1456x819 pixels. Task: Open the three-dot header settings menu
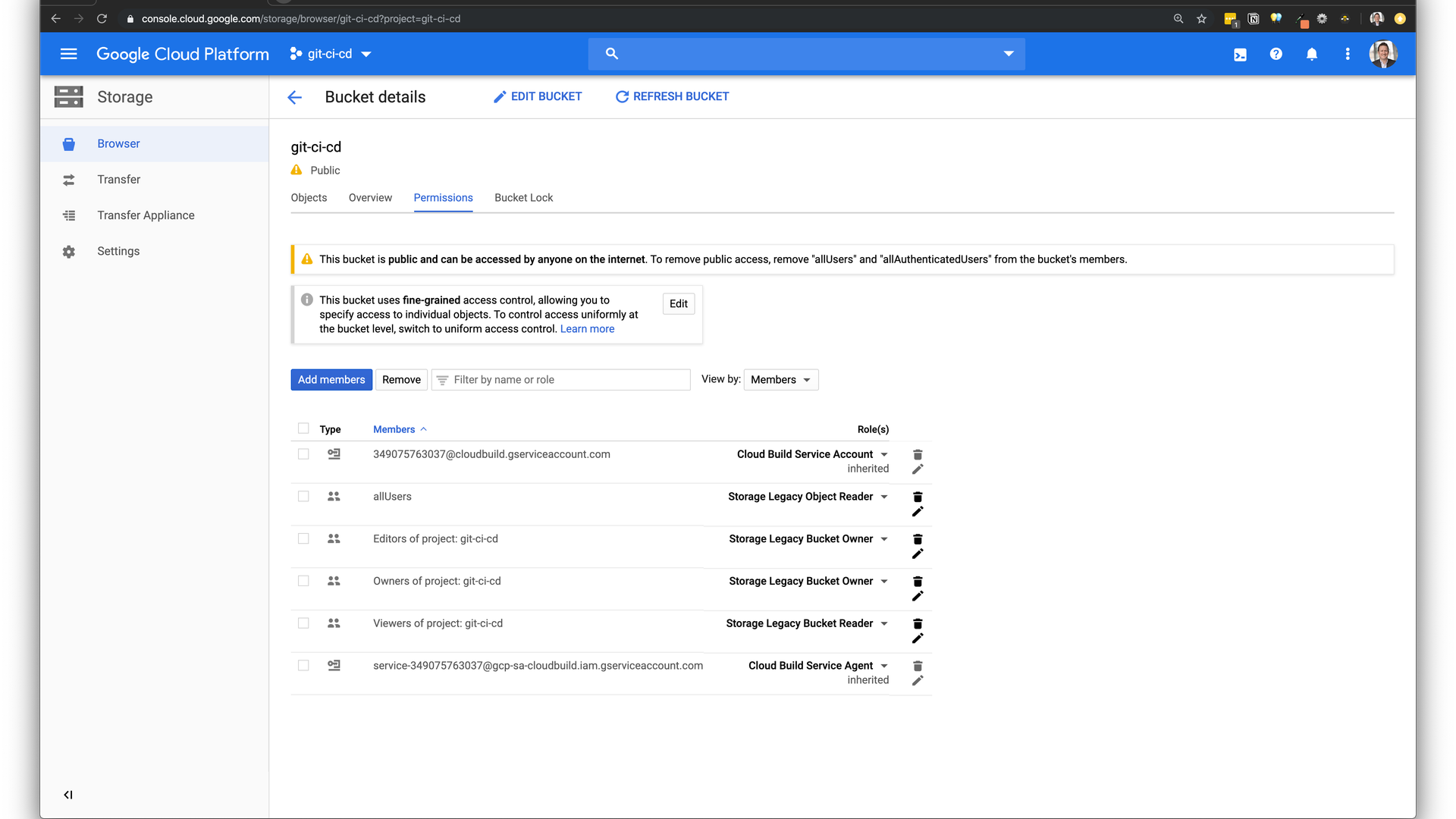[1347, 54]
